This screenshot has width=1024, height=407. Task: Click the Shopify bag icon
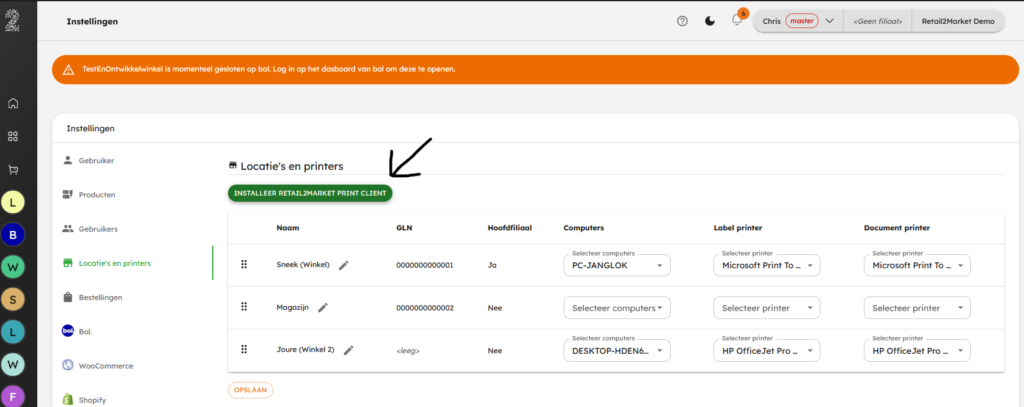tap(67, 399)
